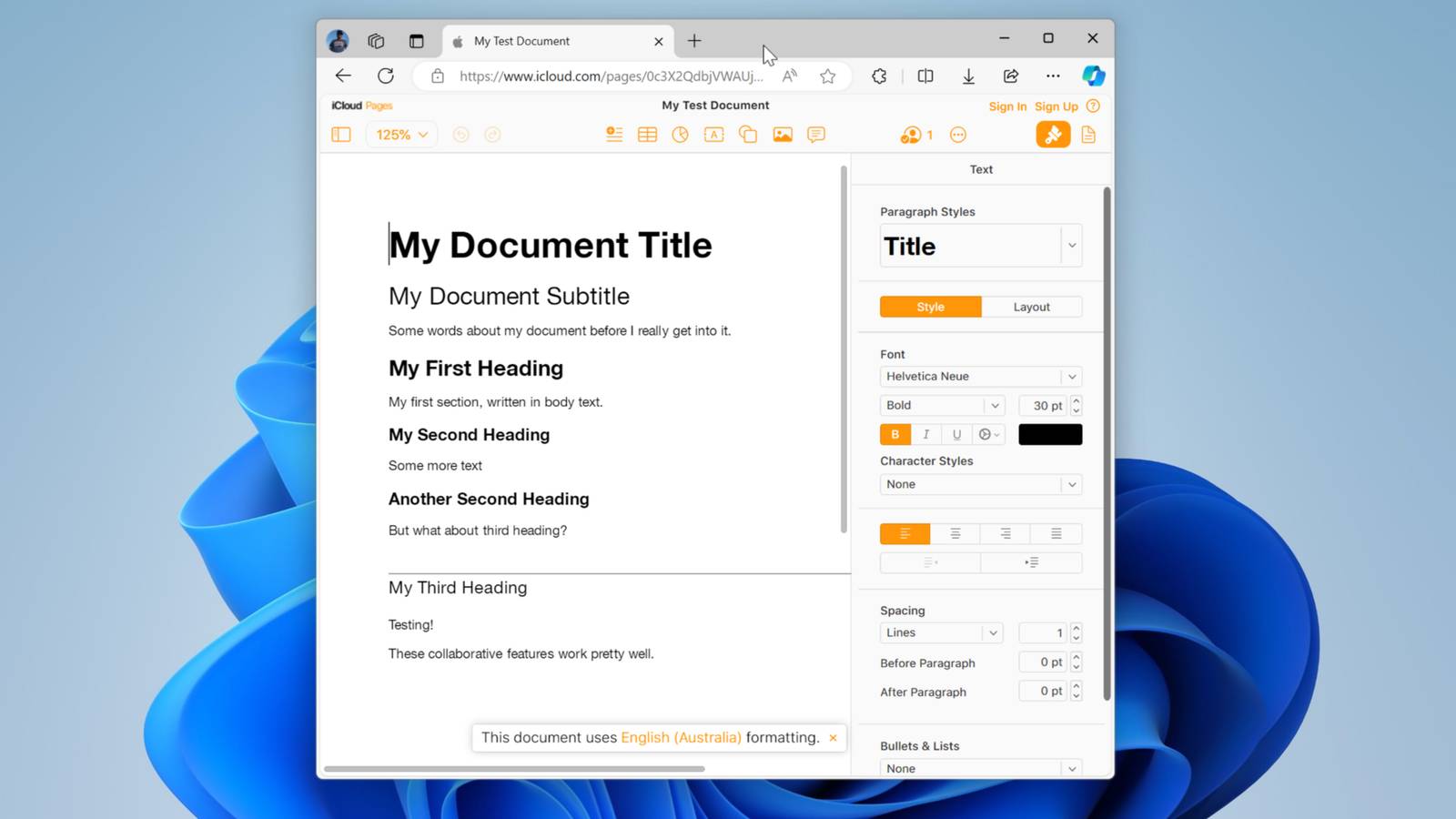Select the Style tab
The height and width of the screenshot is (819, 1456).
tap(930, 308)
